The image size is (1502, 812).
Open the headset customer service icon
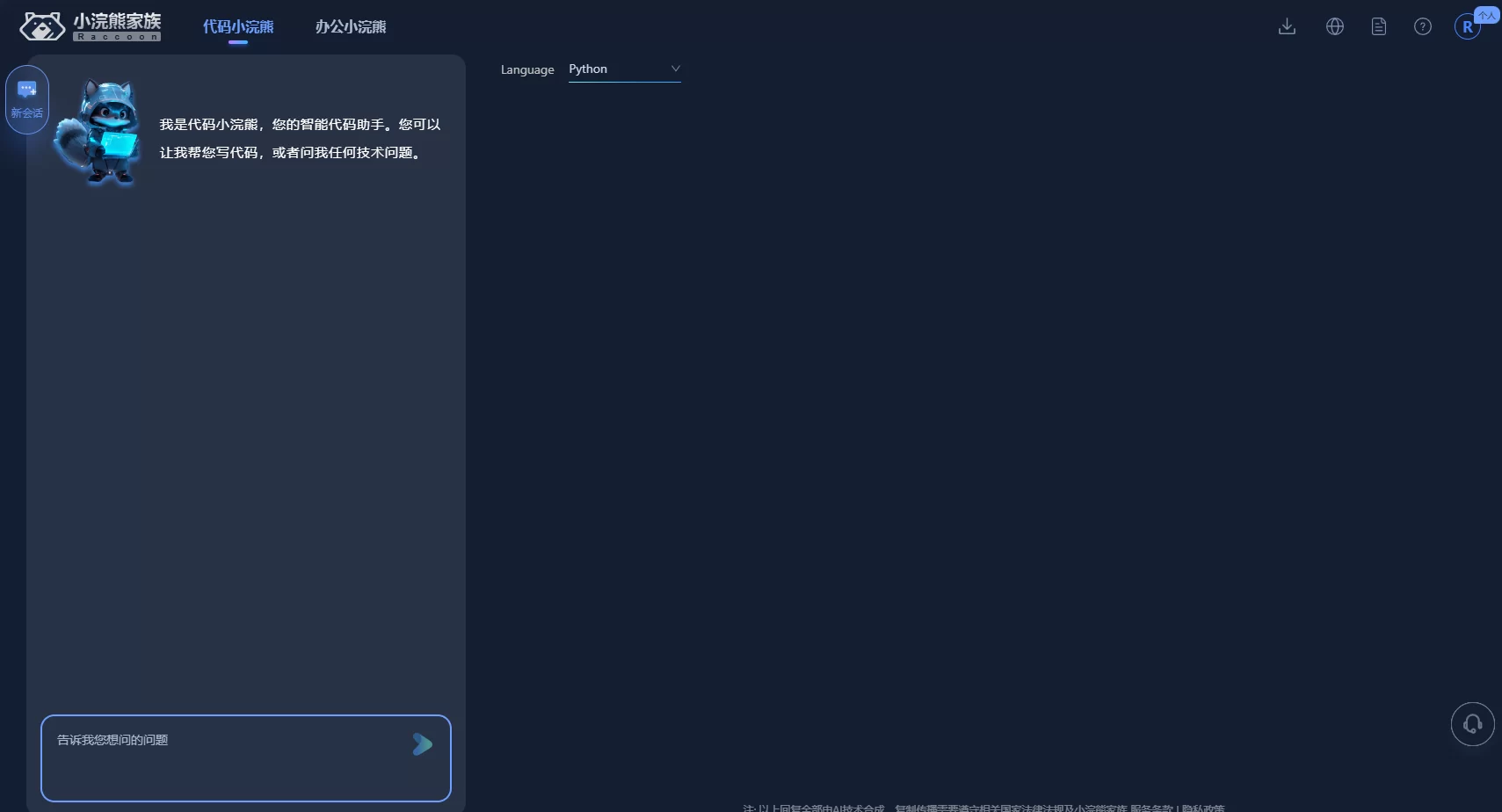[x=1472, y=724]
